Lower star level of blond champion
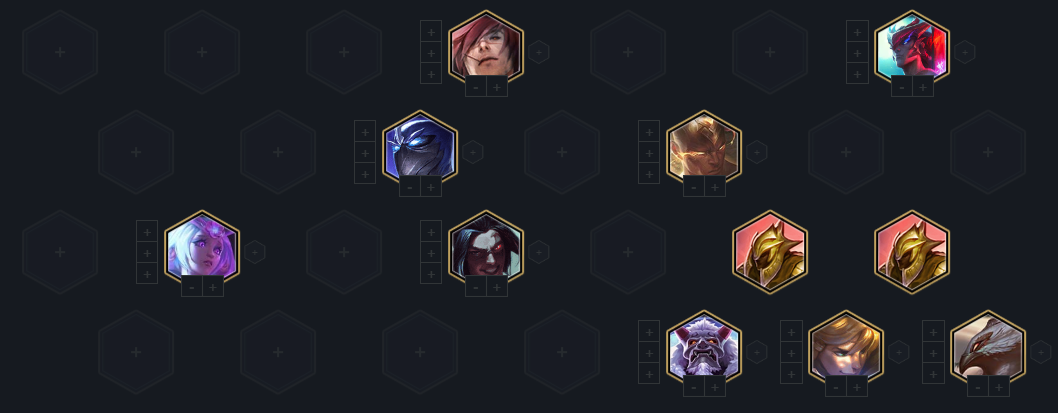The width and height of the screenshot is (1058, 413). 835,386
